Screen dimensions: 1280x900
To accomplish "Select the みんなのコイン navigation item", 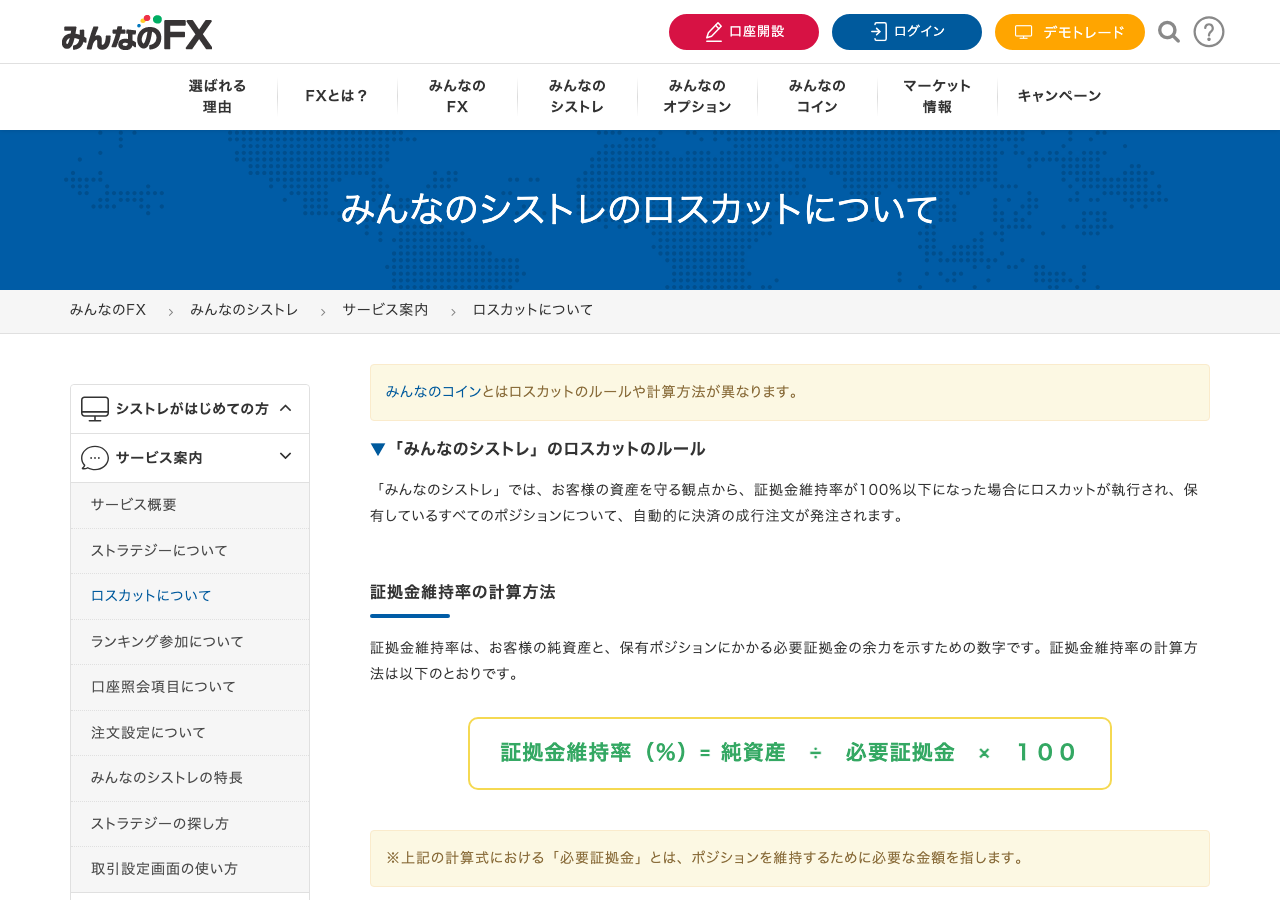I will tap(817, 96).
